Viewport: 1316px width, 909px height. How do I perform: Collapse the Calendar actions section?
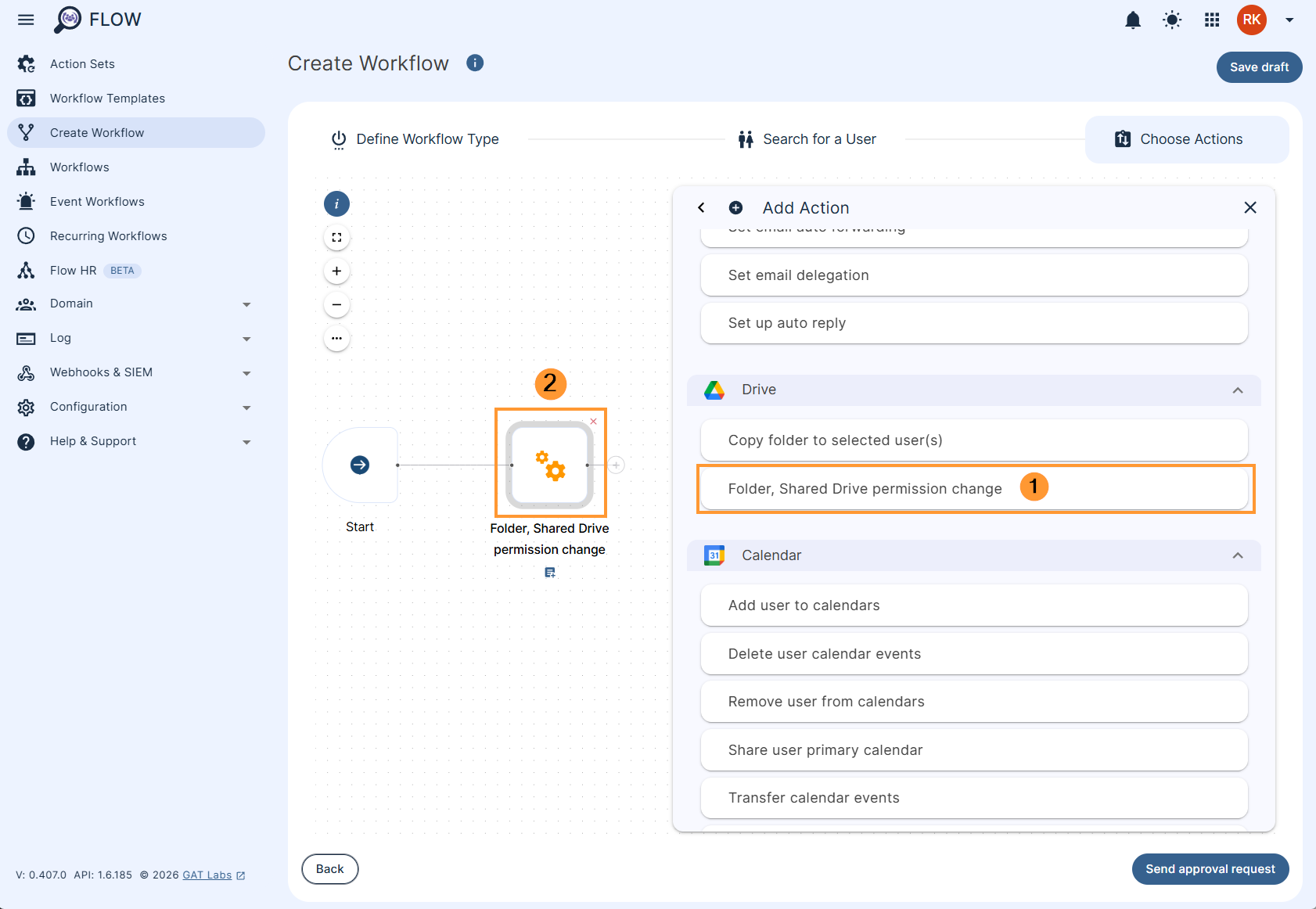click(1238, 555)
